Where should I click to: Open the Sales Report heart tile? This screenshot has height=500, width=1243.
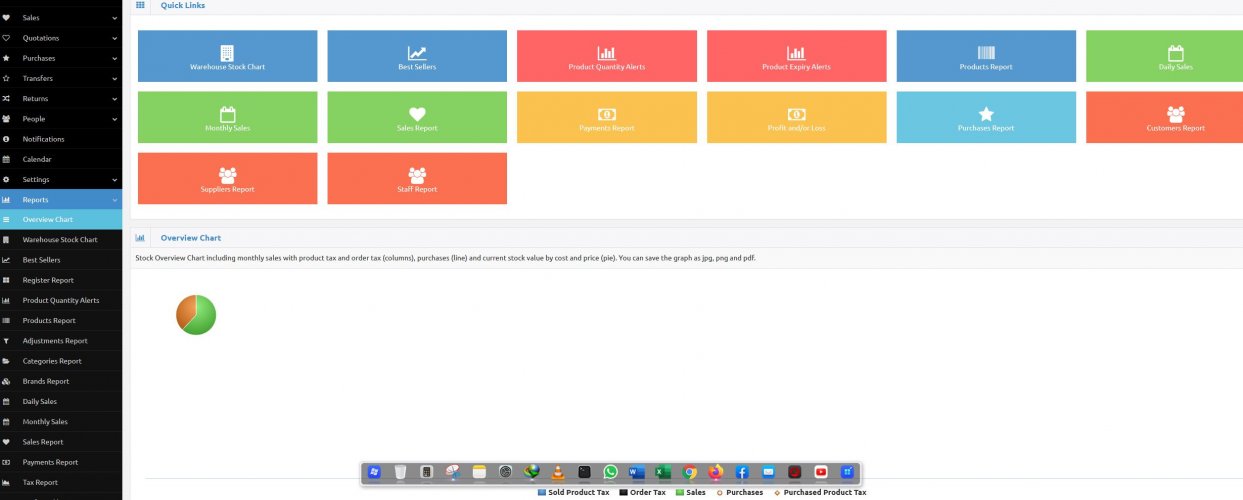point(417,117)
